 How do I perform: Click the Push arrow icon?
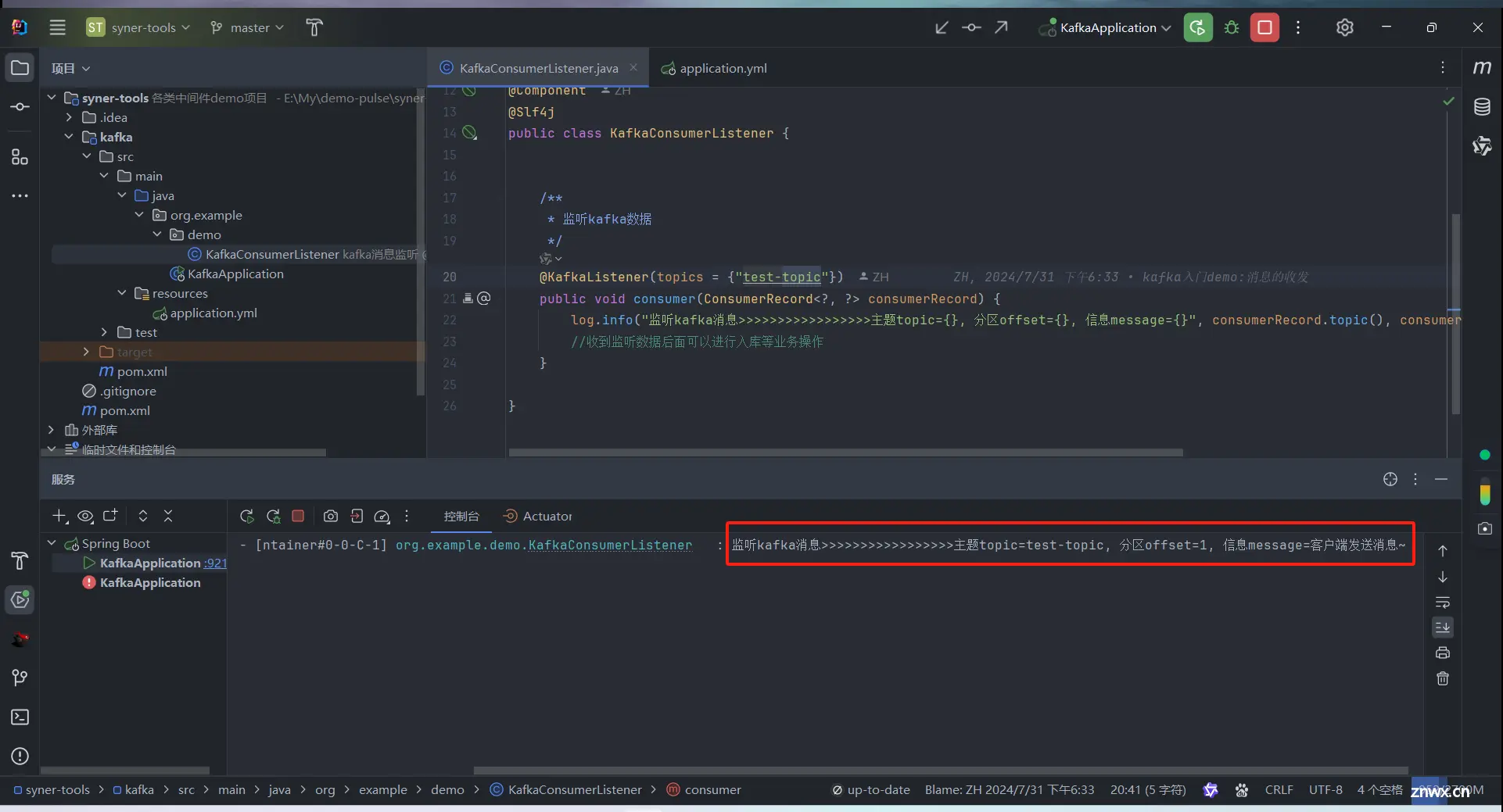coord(1001,27)
